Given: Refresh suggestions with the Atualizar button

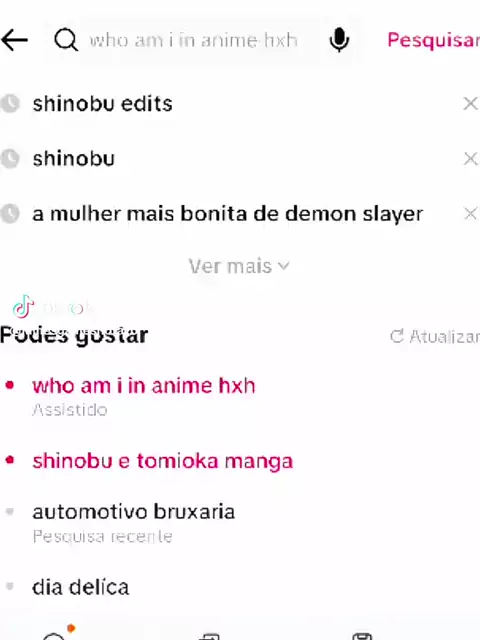Looking at the screenshot, I should 435,336.
